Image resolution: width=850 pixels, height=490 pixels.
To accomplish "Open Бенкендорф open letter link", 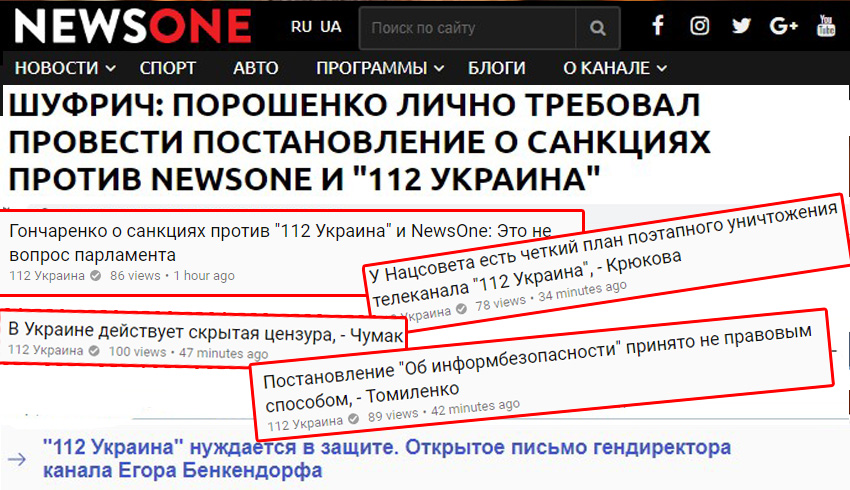I will [385, 458].
